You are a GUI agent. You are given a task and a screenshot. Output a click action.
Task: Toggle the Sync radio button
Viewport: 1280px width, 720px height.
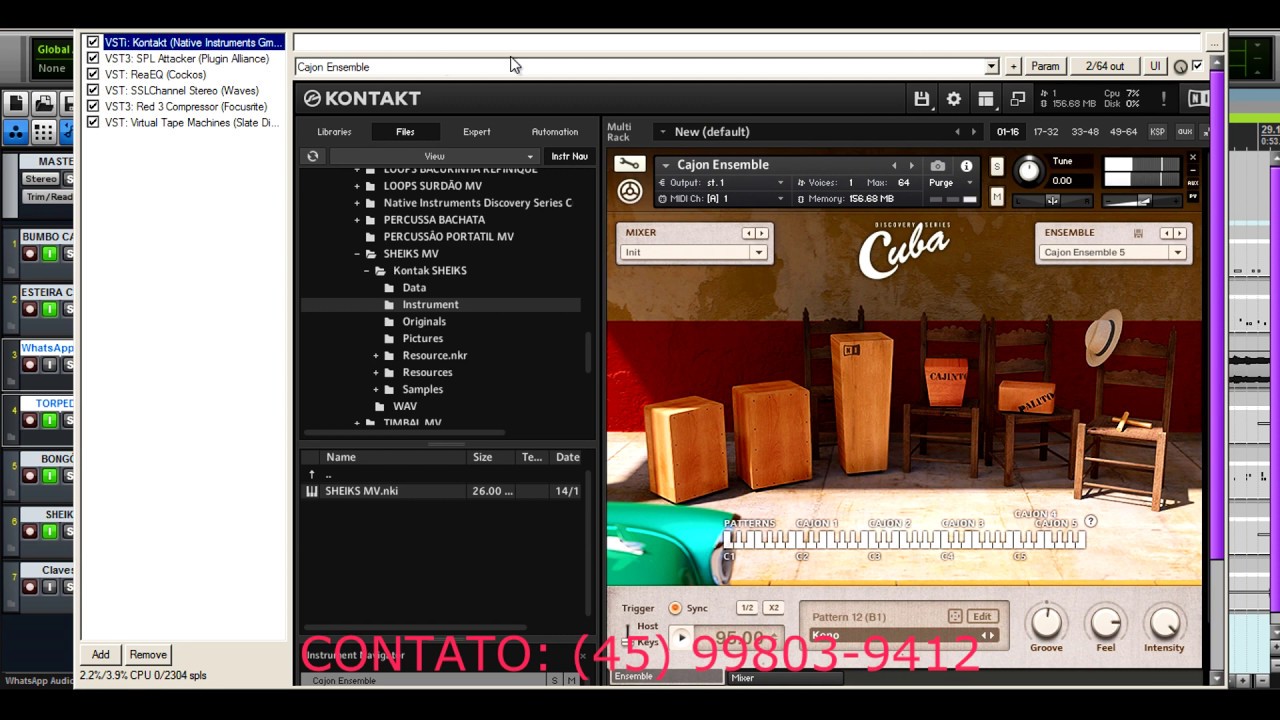tap(675, 608)
